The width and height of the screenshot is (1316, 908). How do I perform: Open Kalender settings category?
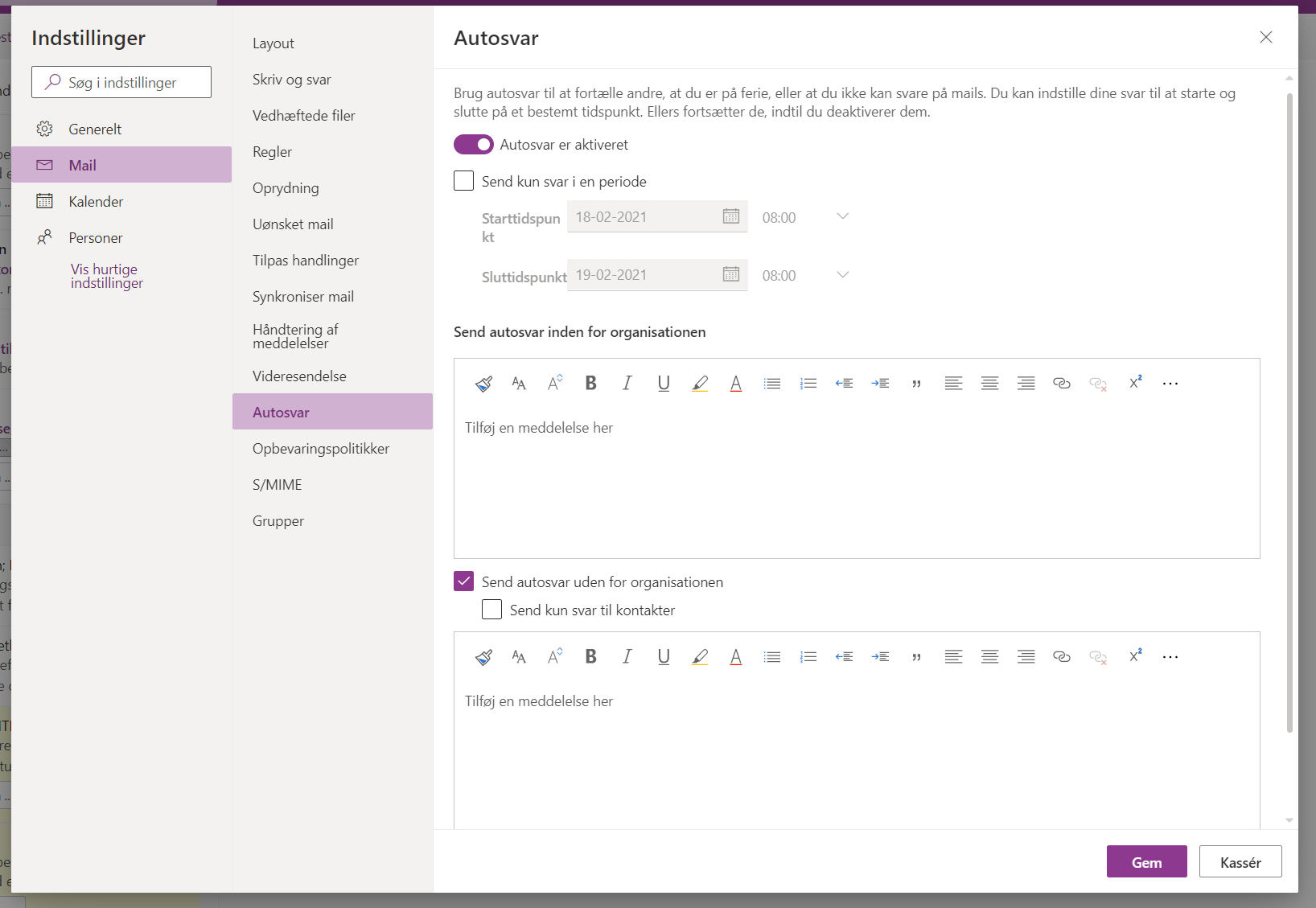coord(121,201)
